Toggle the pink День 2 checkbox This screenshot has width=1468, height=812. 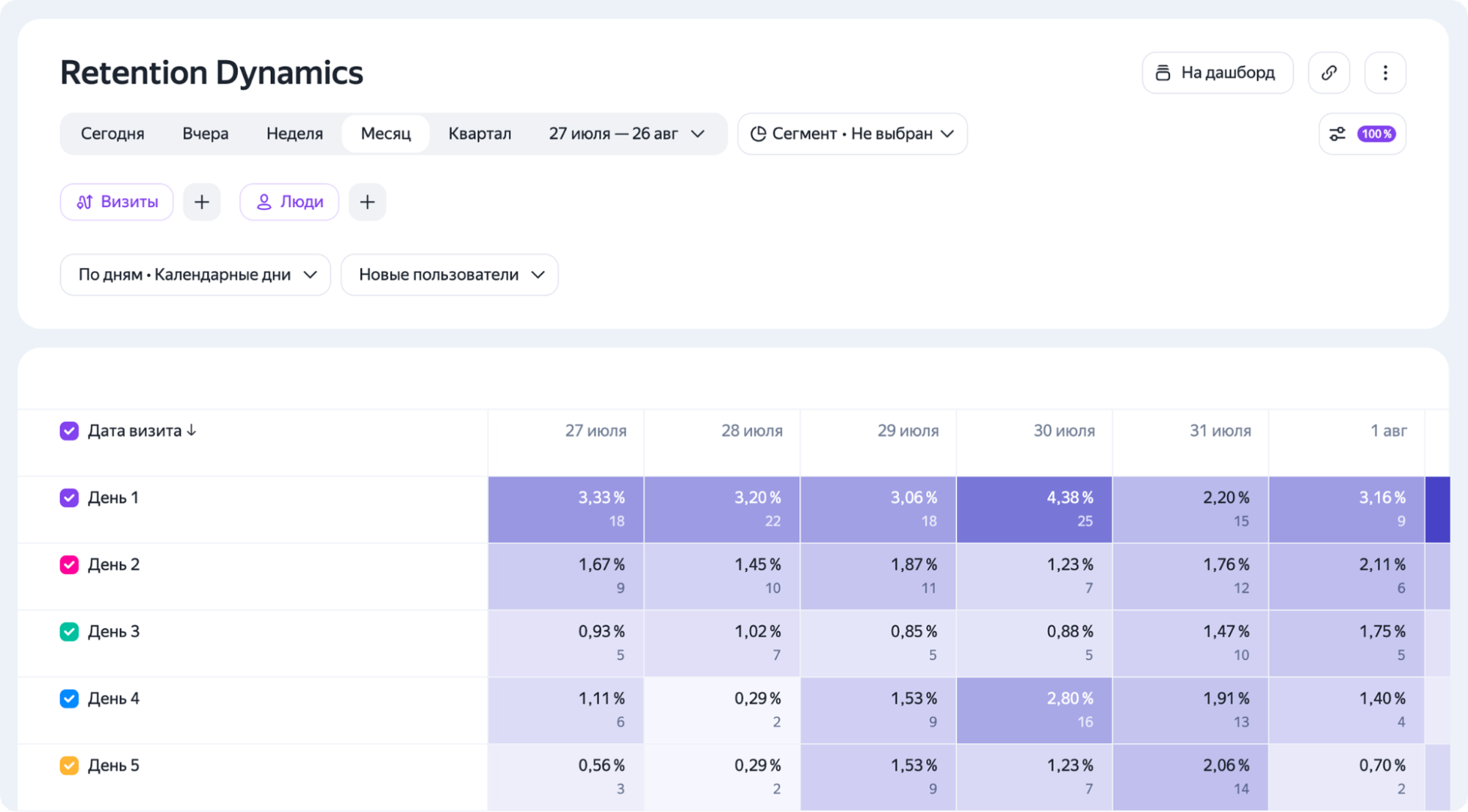[69, 565]
